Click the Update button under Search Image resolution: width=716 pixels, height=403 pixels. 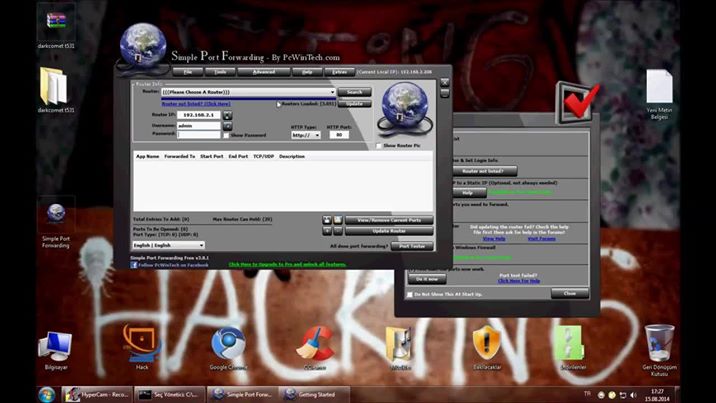click(354, 104)
